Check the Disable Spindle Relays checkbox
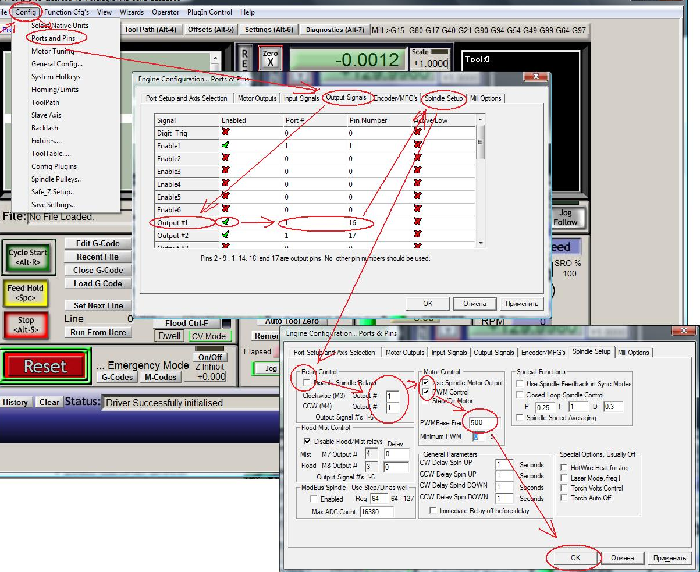The height and width of the screenshot is (572, 700). (306, 383)
